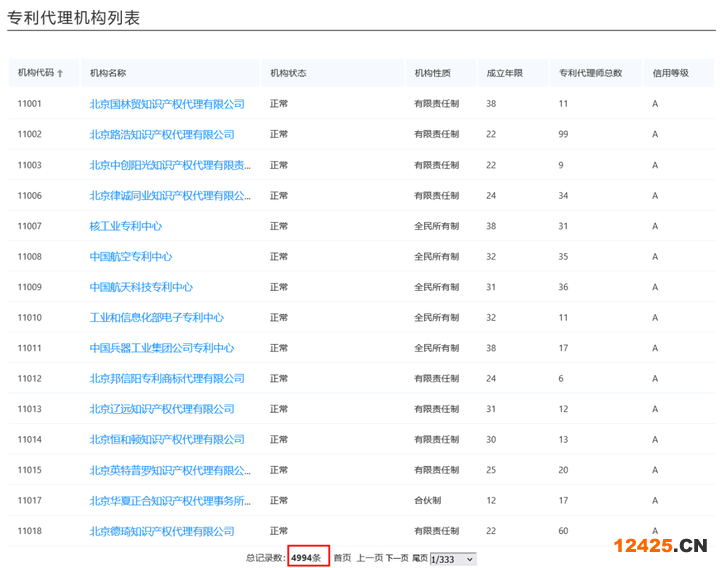The width and height of the screenshot is (720, 568).
Task: Click the sort arrow beside 机构代码
Action: click(x=61, y=74)
